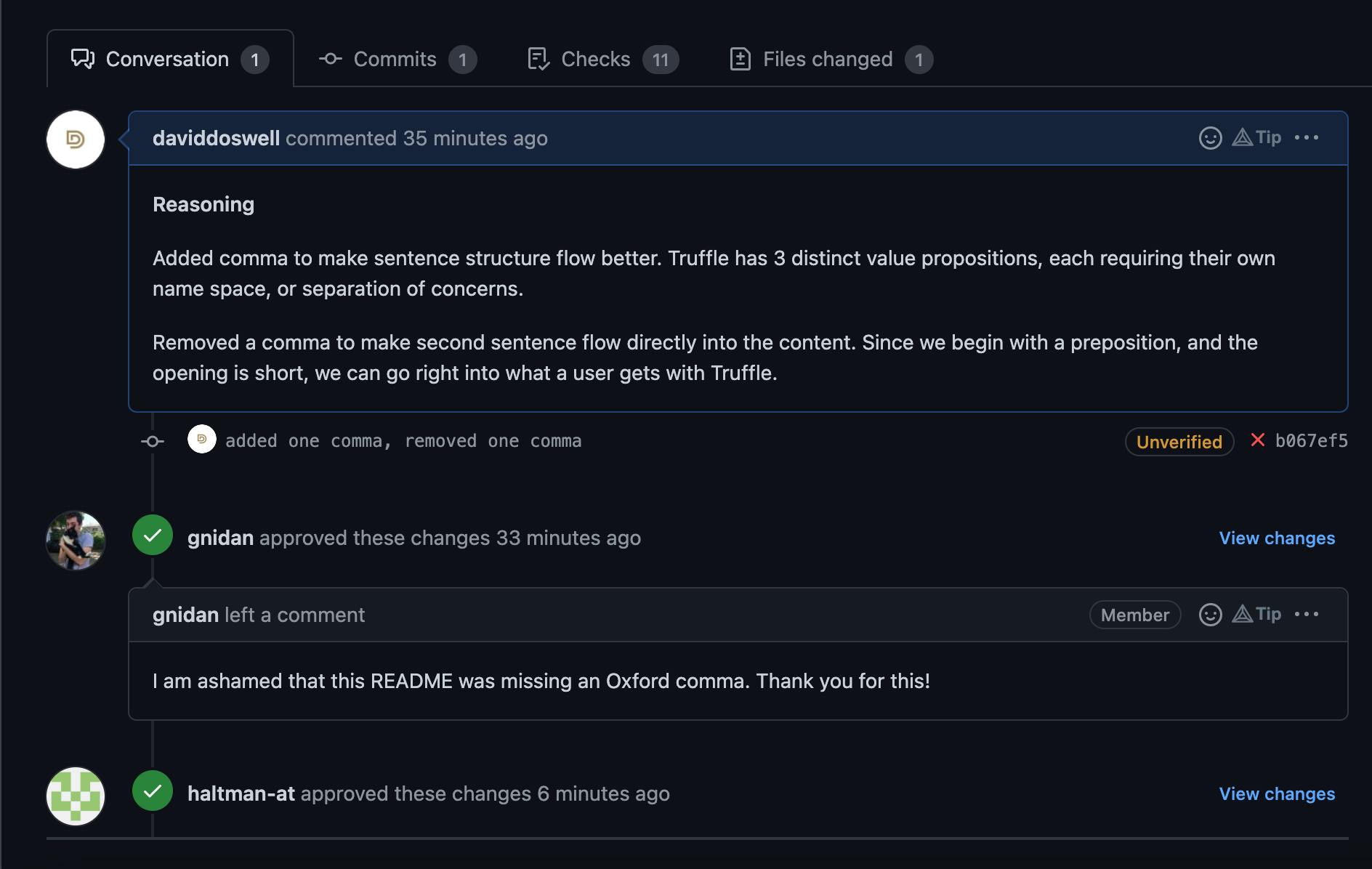1372x869 pixels.
Task: Click the Tip icon on daviddoswell's comment
Action: (1257, 137)
